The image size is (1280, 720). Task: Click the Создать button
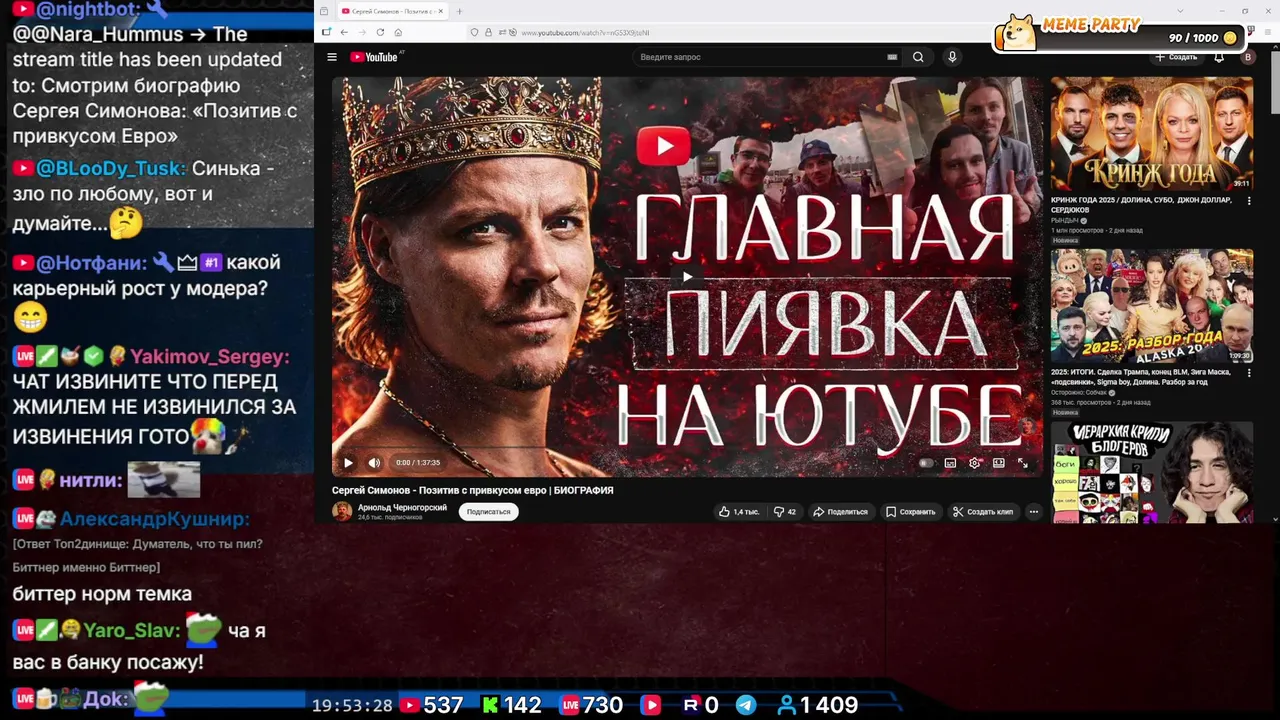(x=1176, y=57)
